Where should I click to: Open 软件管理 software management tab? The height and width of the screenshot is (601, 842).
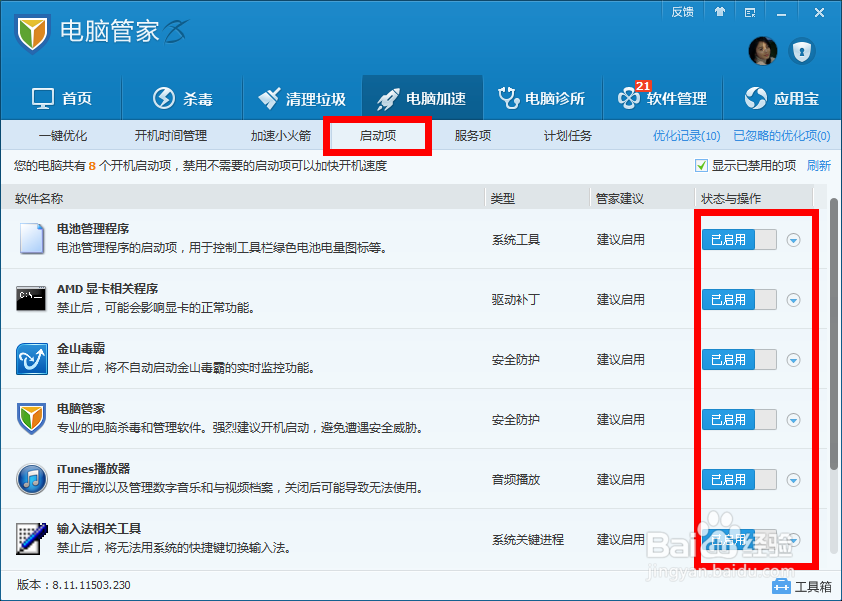point(662,98)
